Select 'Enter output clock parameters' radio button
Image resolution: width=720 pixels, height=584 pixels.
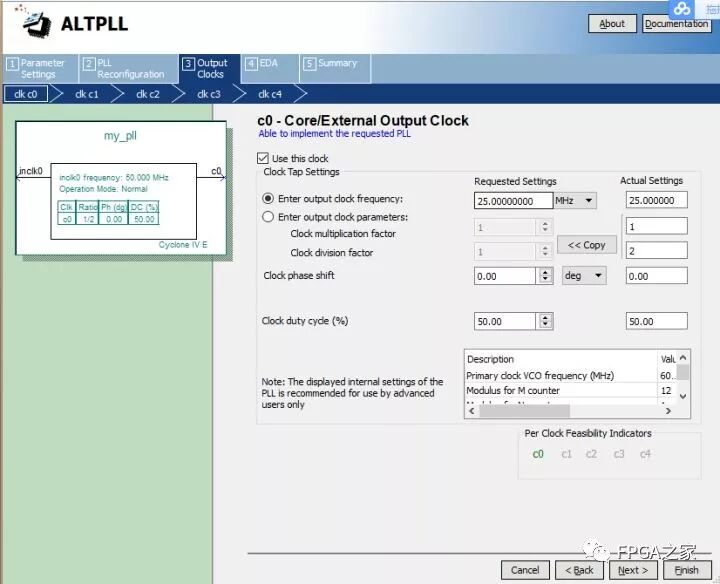coord(267,217)
